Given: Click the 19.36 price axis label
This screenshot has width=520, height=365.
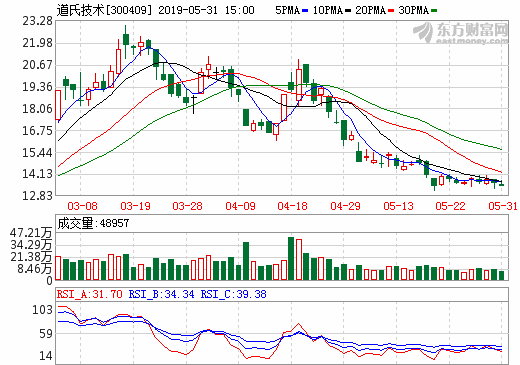Looking at the screenshot, I should click(x=38, y=87).
